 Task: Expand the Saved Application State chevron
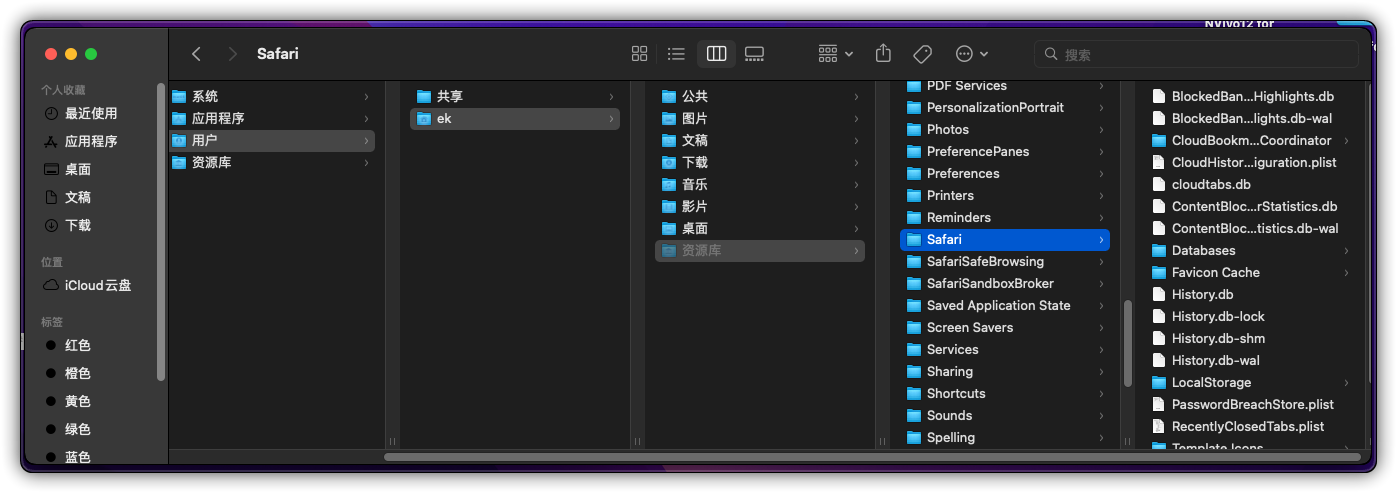point(1101,305)
